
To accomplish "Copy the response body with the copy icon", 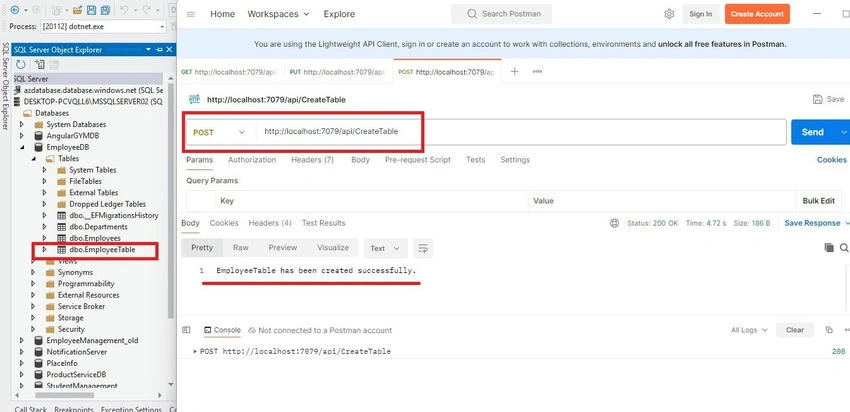I will click(x=829, y=248).
